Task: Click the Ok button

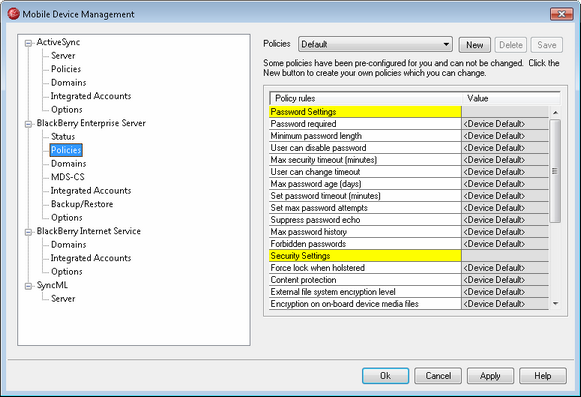Action: click(385, 376)
